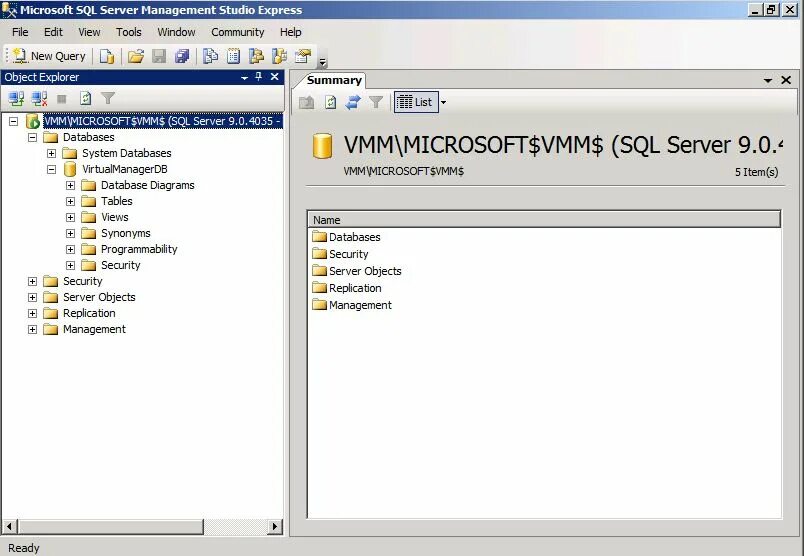This screenshot has height=556, width=804.
Task: Open the main toolbar options arrow
Action: click(x=323, y=63)
